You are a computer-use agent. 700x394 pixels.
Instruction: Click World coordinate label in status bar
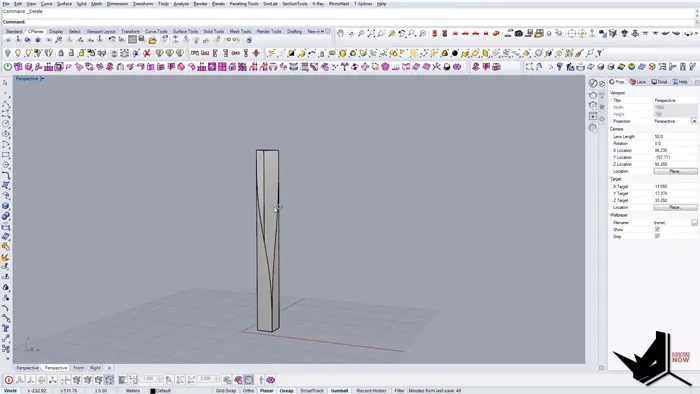pyautogui.click(x=10, y=390)
